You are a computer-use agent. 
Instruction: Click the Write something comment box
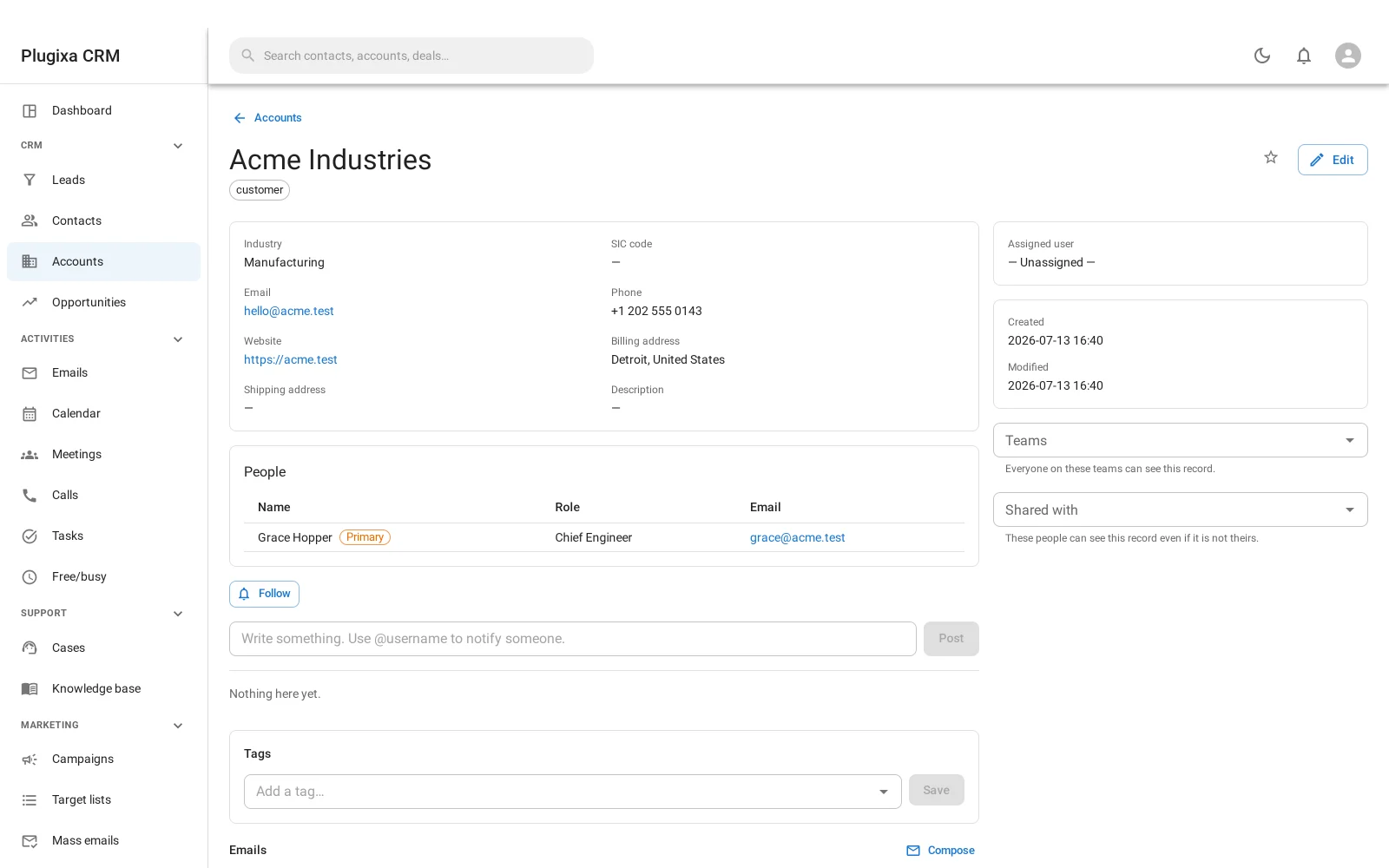click(x=572, y=639)
